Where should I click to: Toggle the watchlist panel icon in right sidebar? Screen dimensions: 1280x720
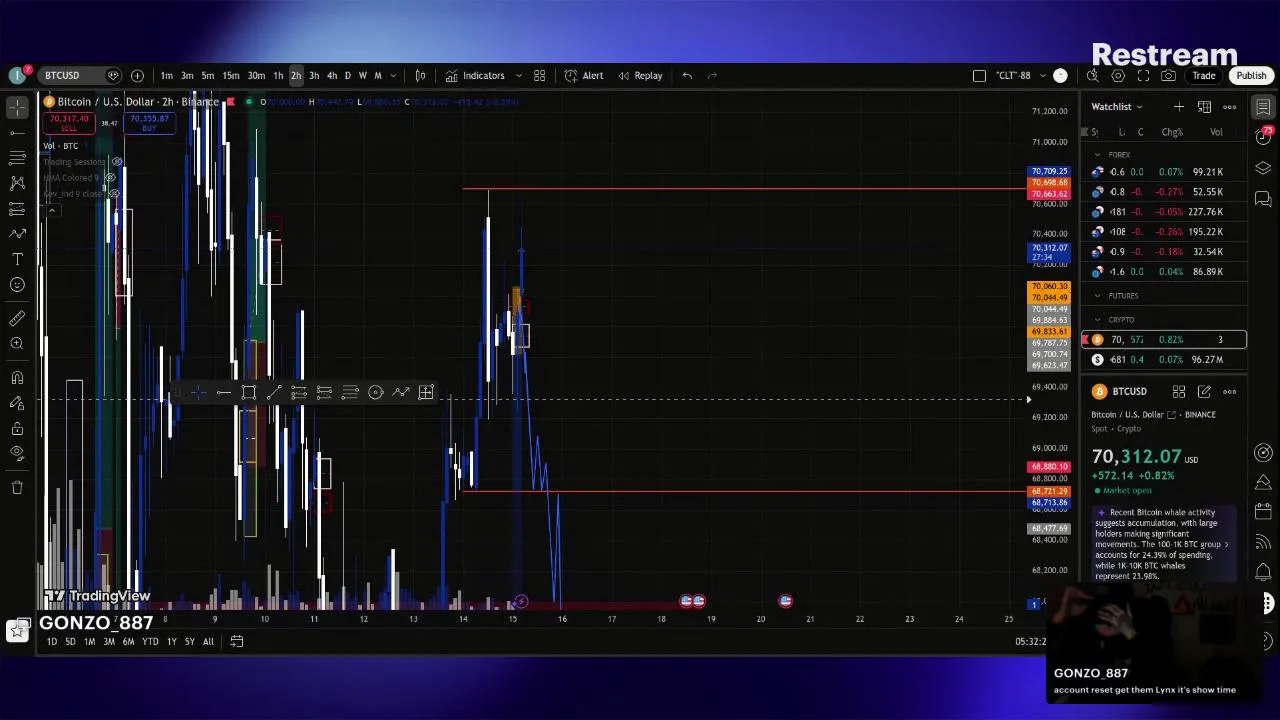[x=1264, y=107]
